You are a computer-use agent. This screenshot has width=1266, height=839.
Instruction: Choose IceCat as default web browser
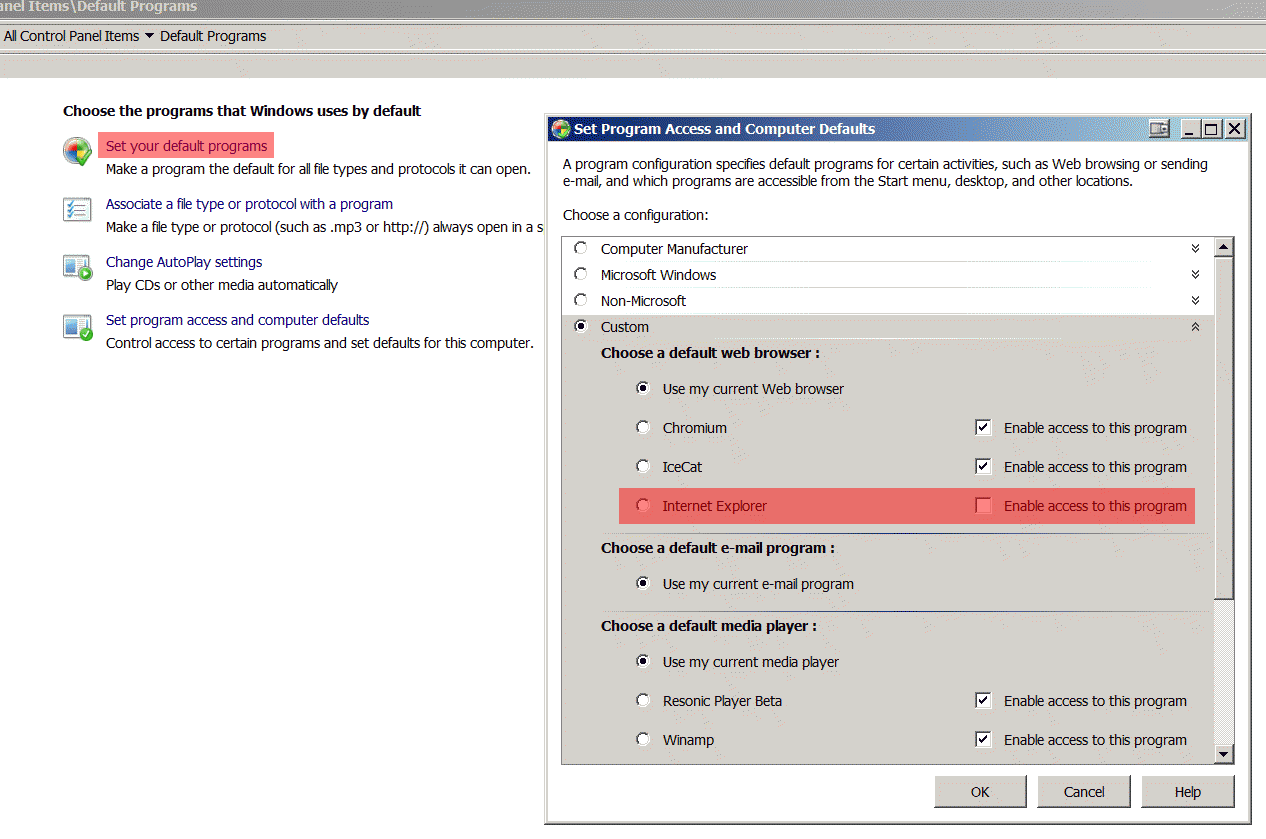643,466
